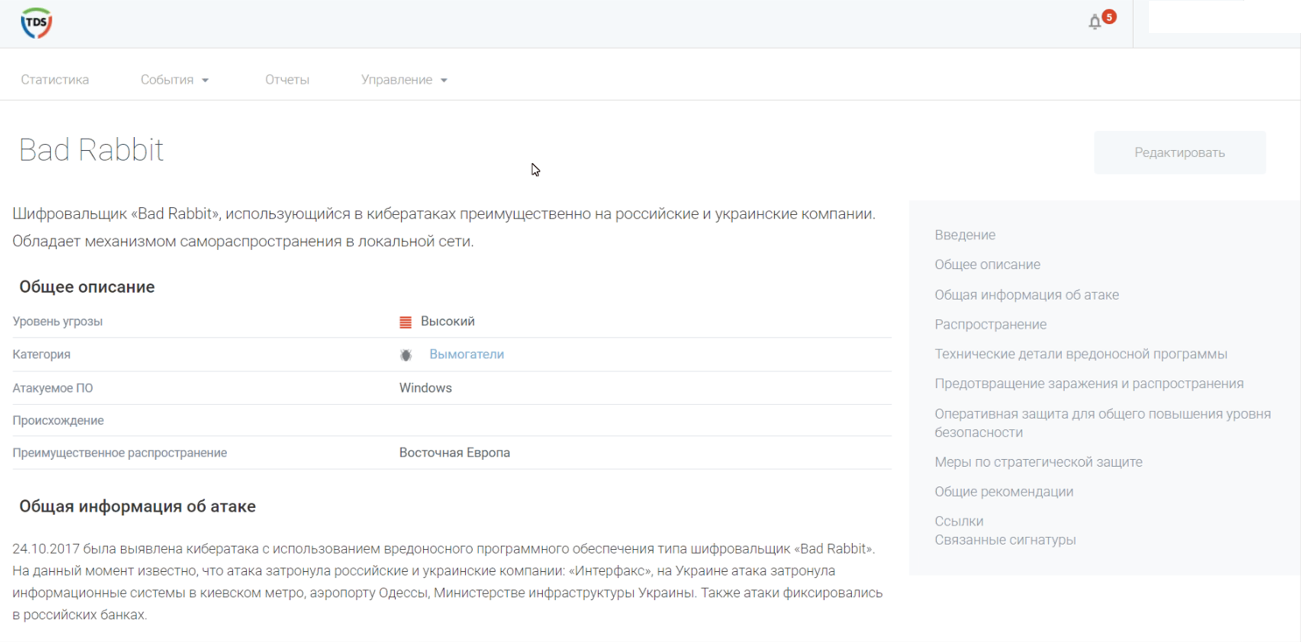Show Связанные сигнатуры section
The image size is (1301, 642).
tap(1005, 540)
